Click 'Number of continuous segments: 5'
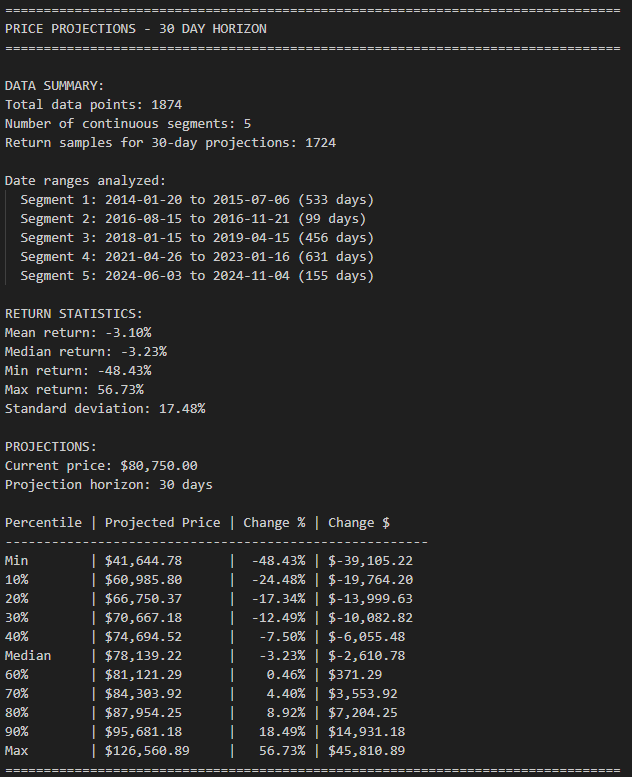Viewport: 632px width, 777px height. click(x=128, y=124)
